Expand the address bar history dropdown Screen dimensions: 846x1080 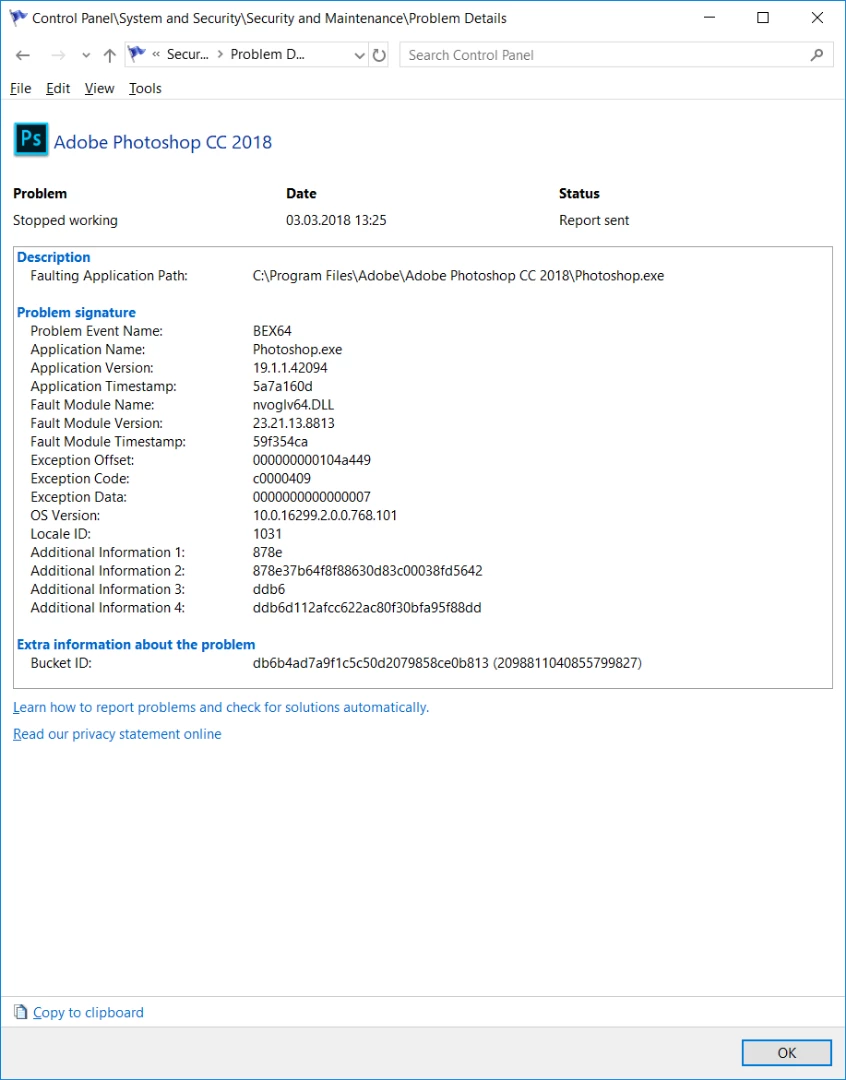point(359,56)
